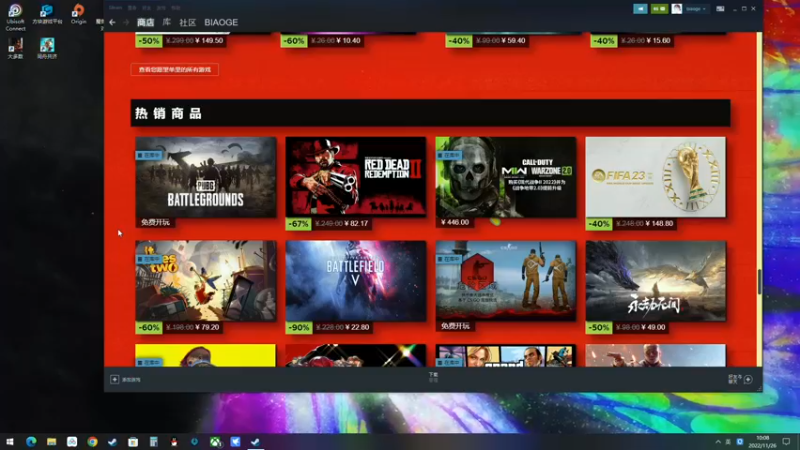
Task: Open the green Steam notifications button
Action: (x=659, y=9)
